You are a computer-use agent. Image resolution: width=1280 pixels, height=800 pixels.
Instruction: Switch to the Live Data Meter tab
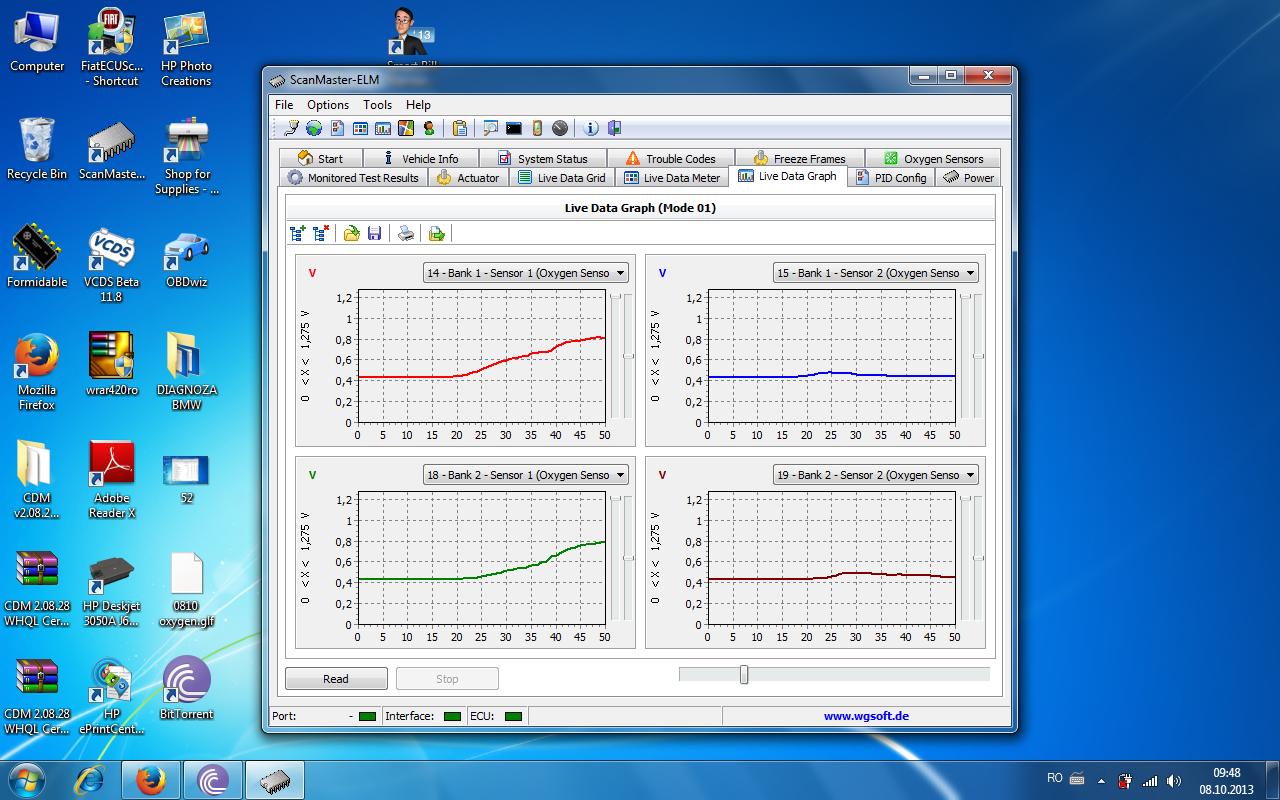(x=672, y=177)
